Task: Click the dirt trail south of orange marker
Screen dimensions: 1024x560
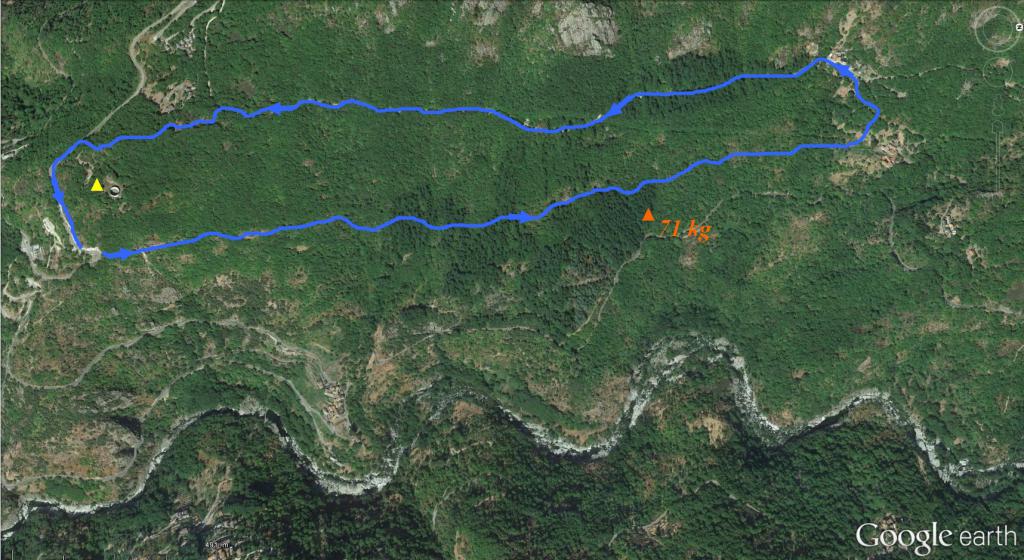Action: 611,287
